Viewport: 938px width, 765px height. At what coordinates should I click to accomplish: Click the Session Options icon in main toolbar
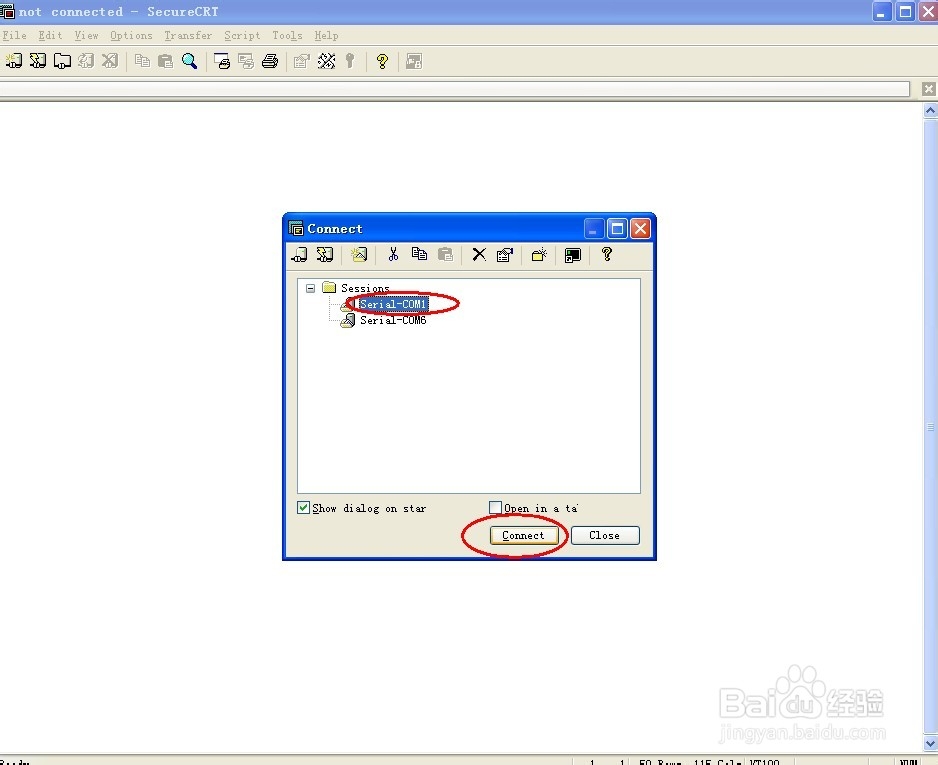[x=302, y=61]
